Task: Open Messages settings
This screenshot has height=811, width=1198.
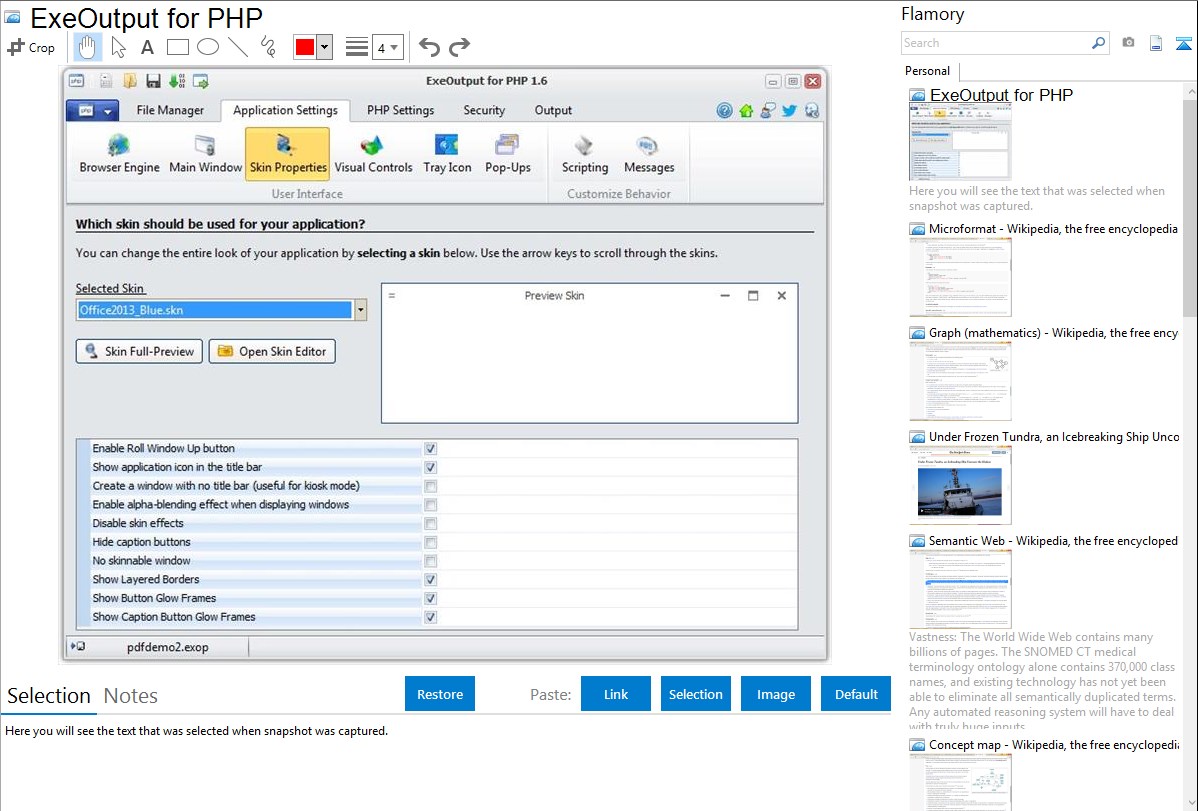Action: pyautogui.click(x=649, y=154)
